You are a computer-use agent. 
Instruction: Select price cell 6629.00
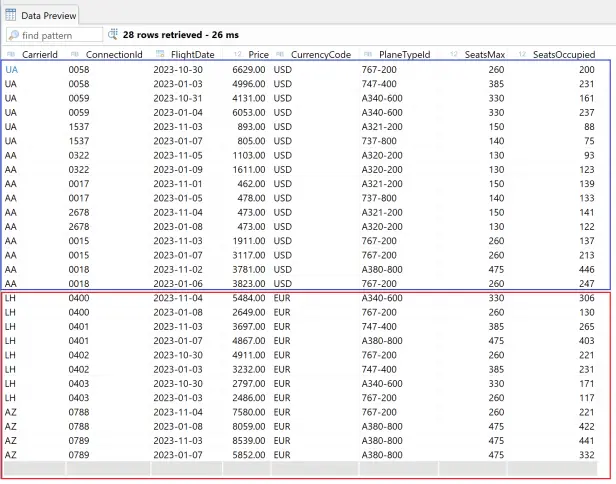[249, 70]
